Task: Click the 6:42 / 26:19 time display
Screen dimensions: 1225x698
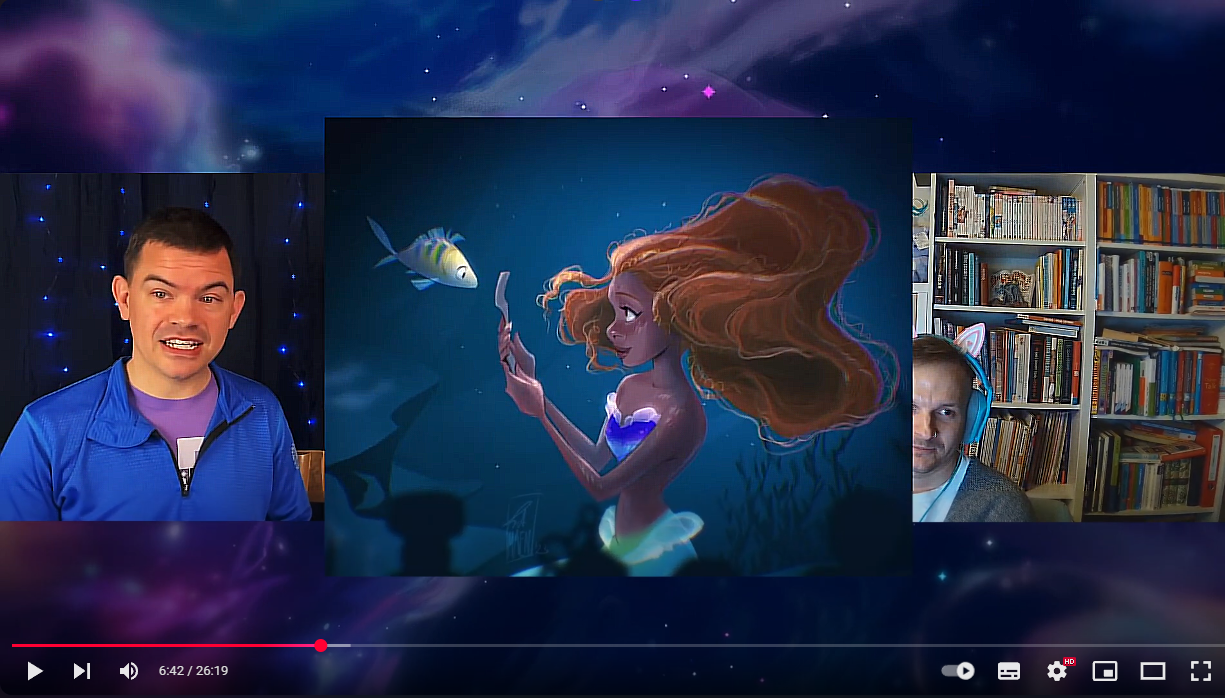Action: [x=193, y=671]
